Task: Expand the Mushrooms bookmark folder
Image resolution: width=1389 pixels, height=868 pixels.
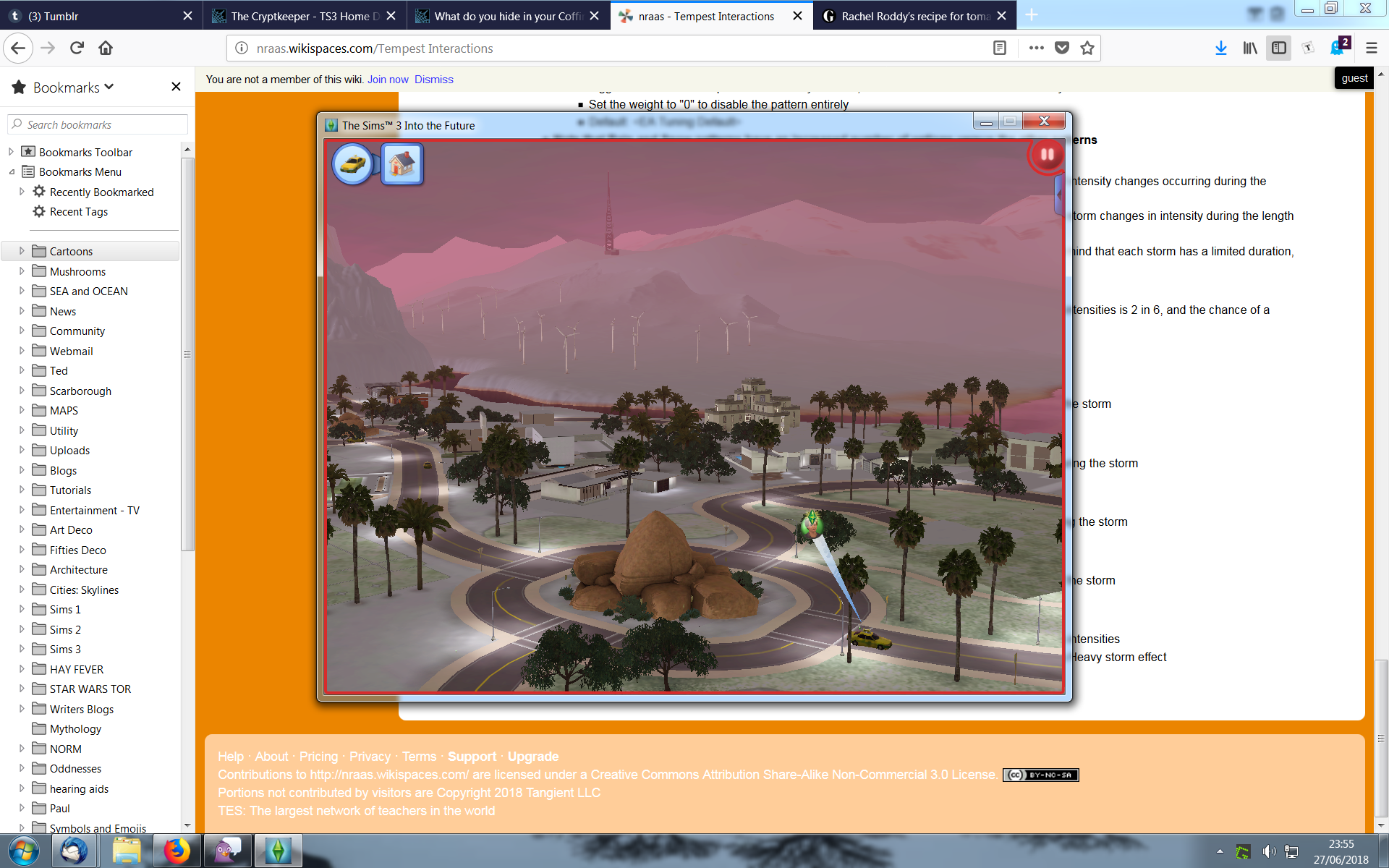Action: (x=22, y=271)
